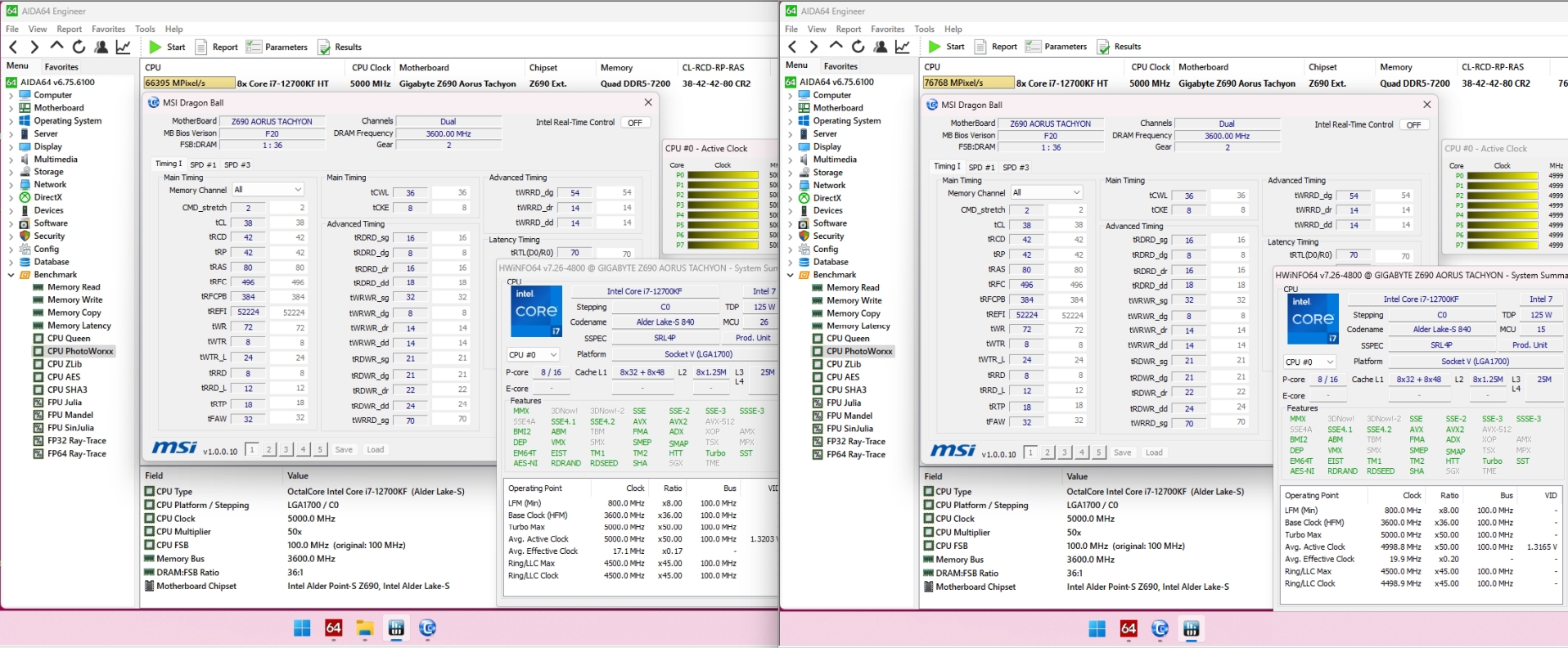This screenshot has width=1568, height=648.
Task: Select profile 1 in left MSI Dragon Ball
Action: (252, 449)
